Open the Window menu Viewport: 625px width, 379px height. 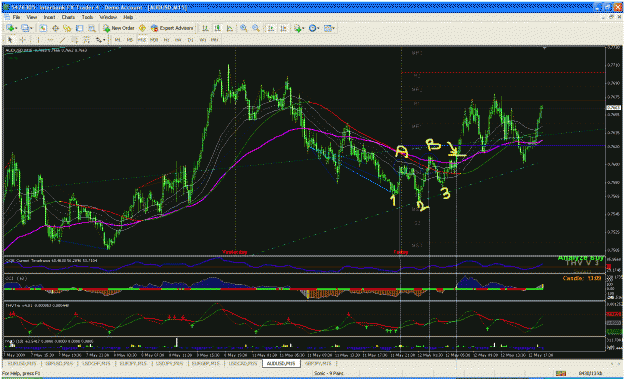pos(108,18)
